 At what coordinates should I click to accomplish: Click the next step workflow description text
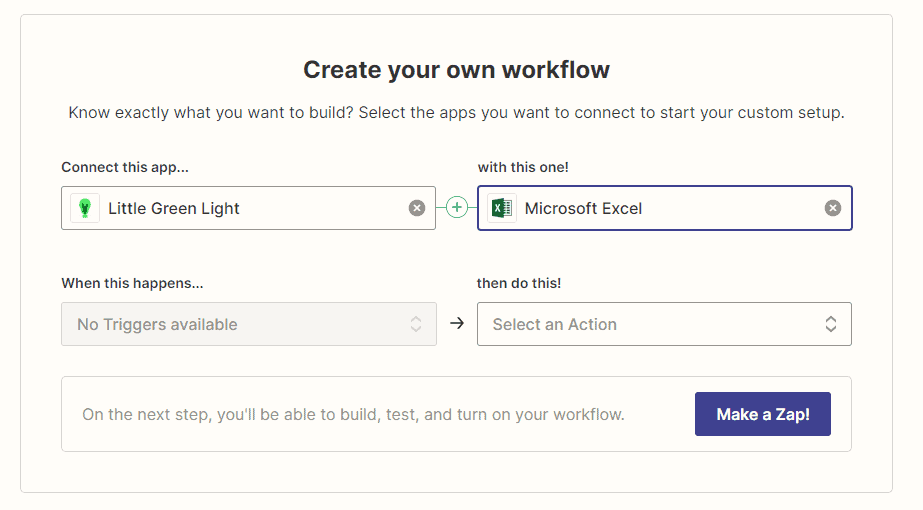click(353, 415)
